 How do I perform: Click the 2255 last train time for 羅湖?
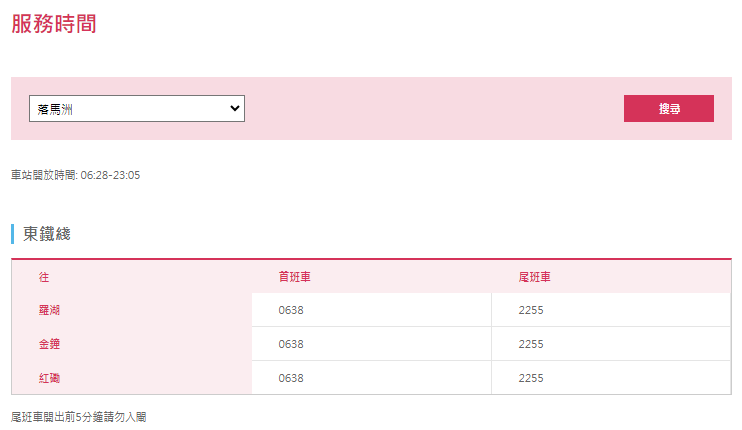[531, 310]
